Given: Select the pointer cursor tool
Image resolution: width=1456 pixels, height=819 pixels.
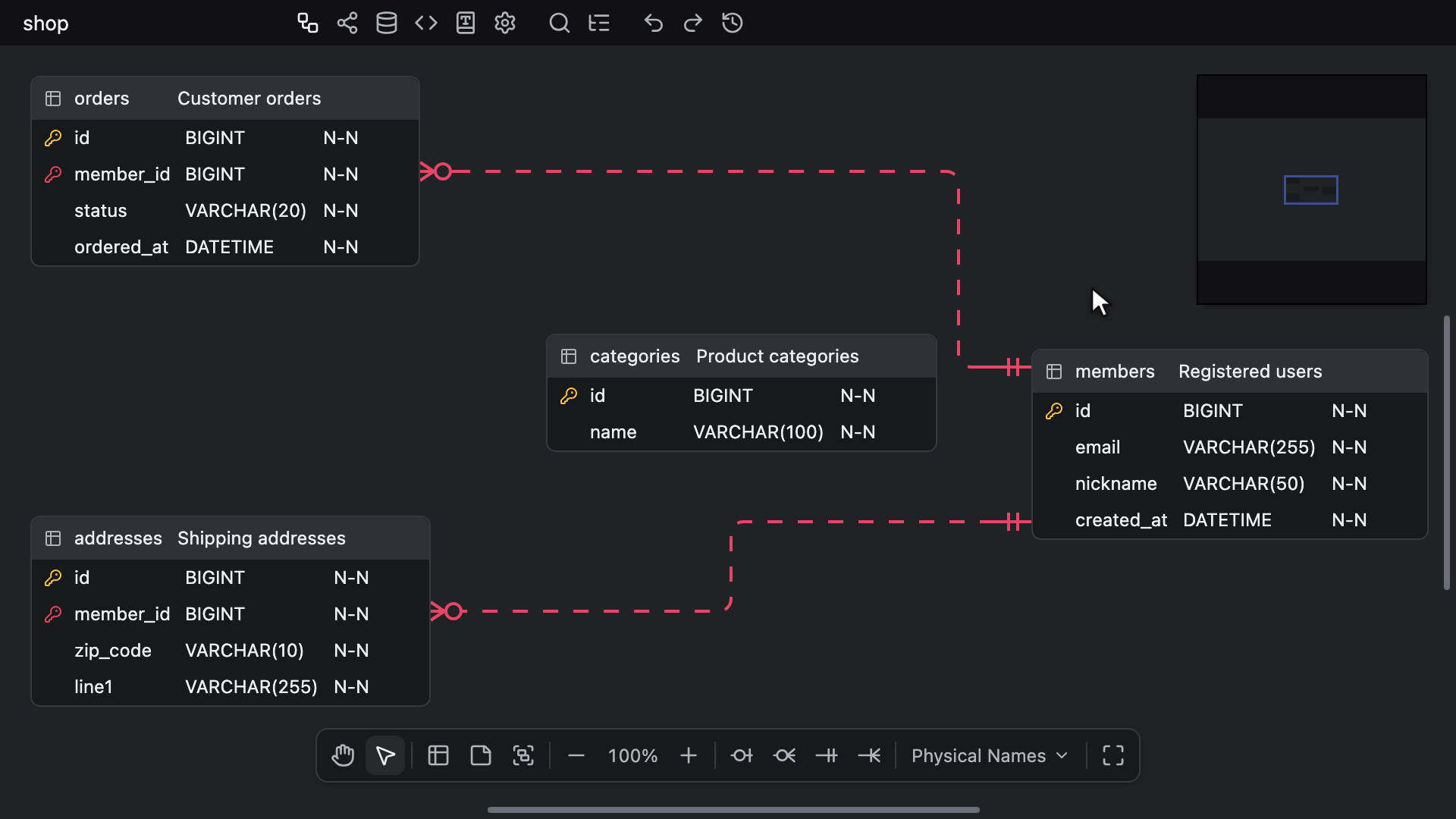Looking at the screenshot, I should pyautogui.click(x=385, y=755).
